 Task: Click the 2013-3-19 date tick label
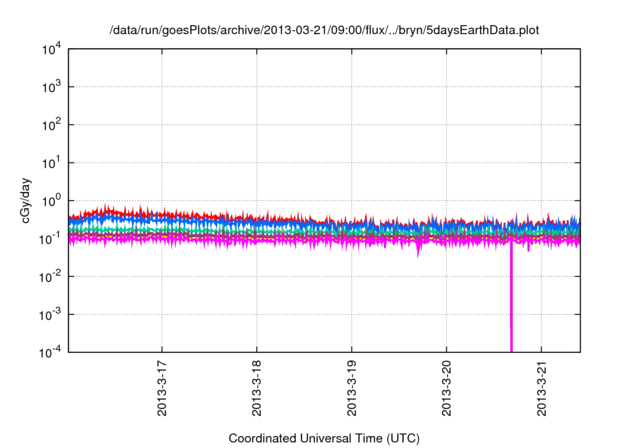[x=351, y=388]
